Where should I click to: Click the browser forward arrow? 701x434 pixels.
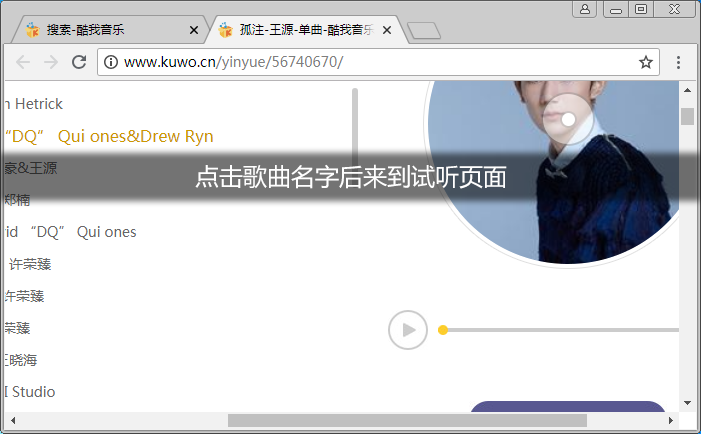pos(51,62)
